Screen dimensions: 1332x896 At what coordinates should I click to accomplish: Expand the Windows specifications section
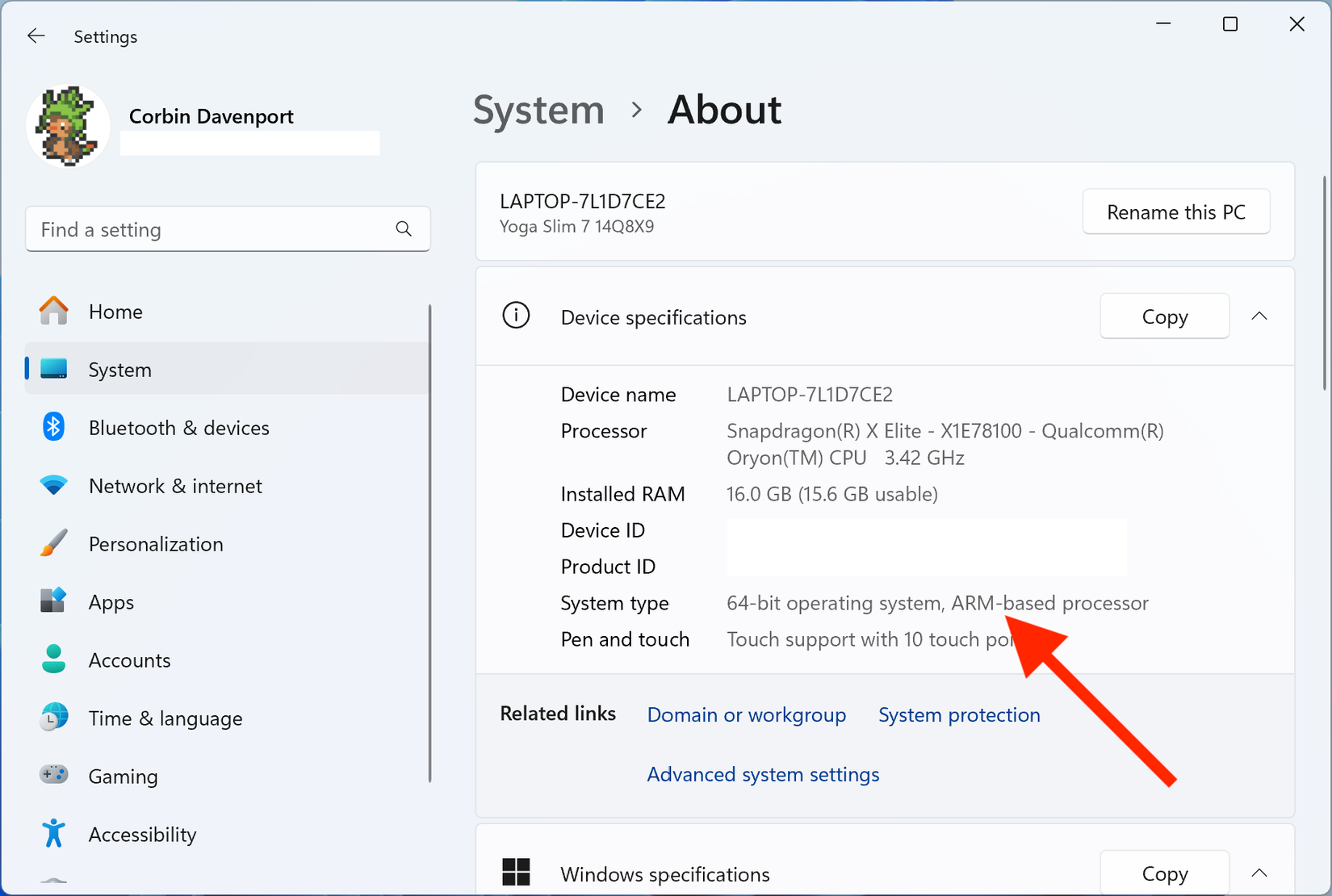tap(1259, 873)
